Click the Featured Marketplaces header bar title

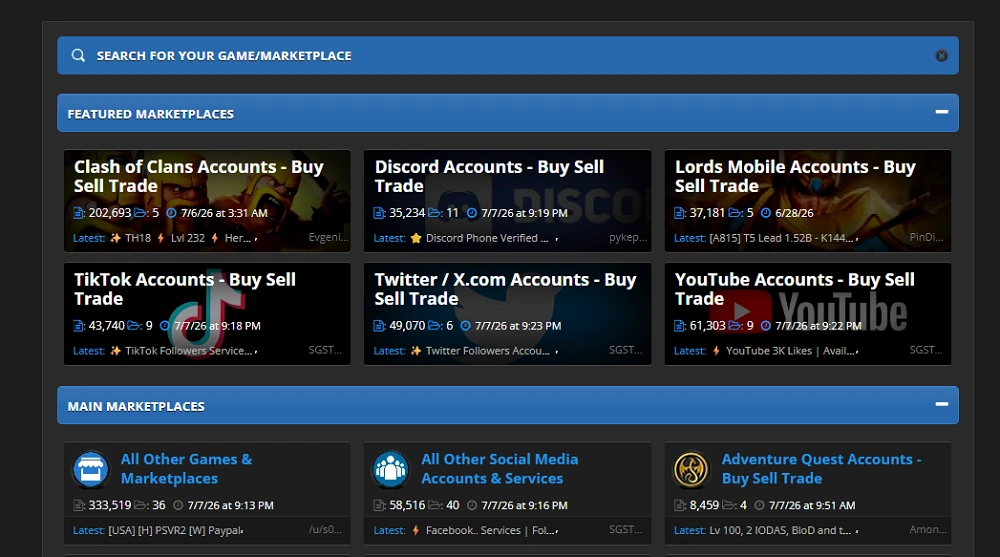151,114
